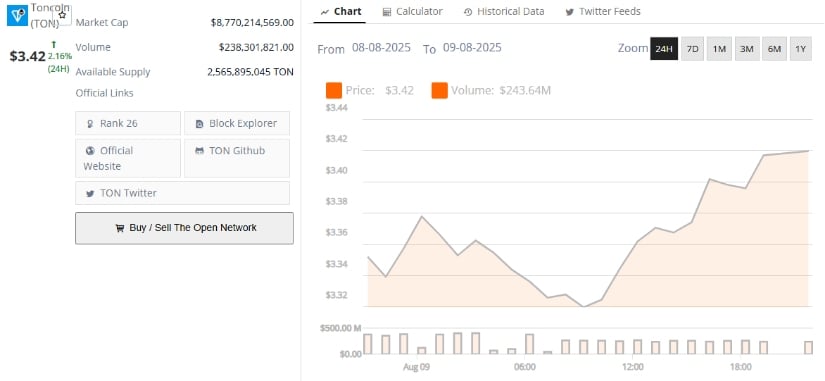Click the calculator icon beside Calculator tab

(x=387, y=12)
